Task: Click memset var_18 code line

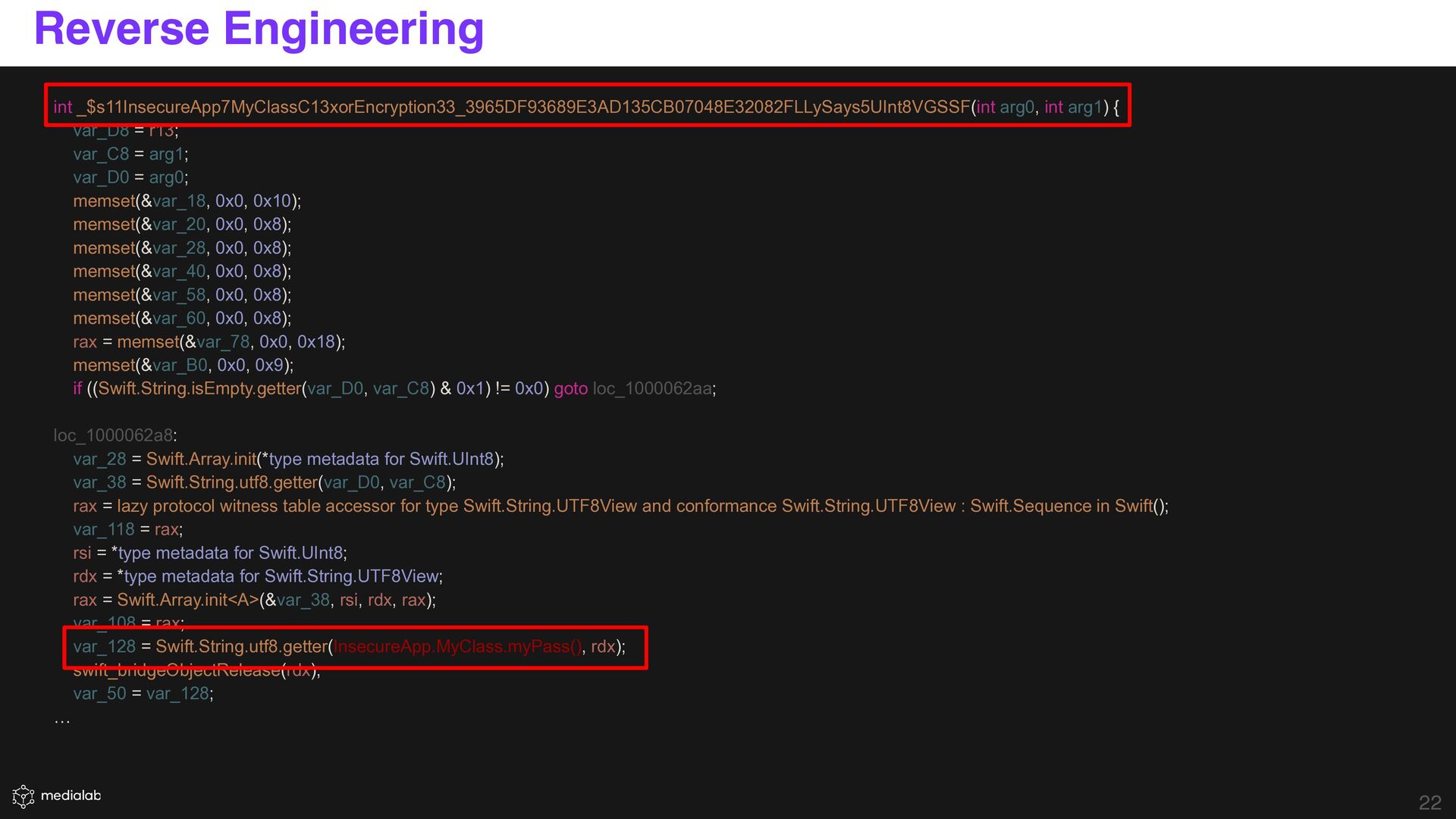Action: tap(187, 201)
